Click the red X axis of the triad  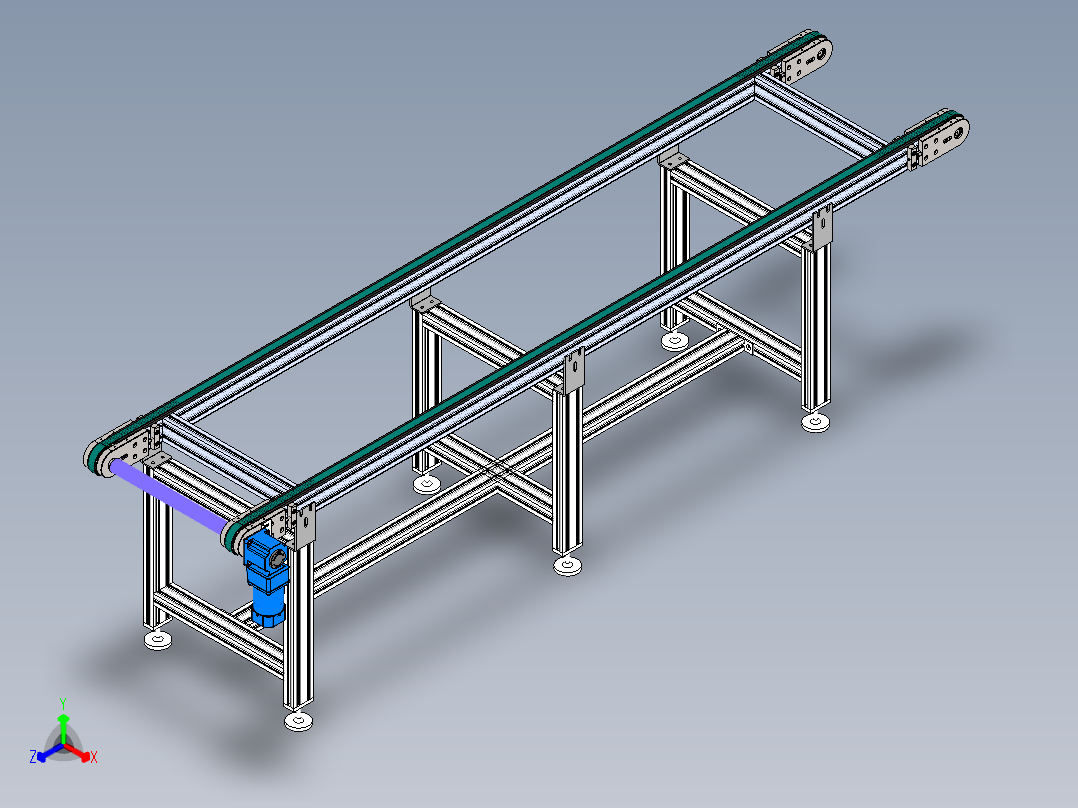pos(78,752)
